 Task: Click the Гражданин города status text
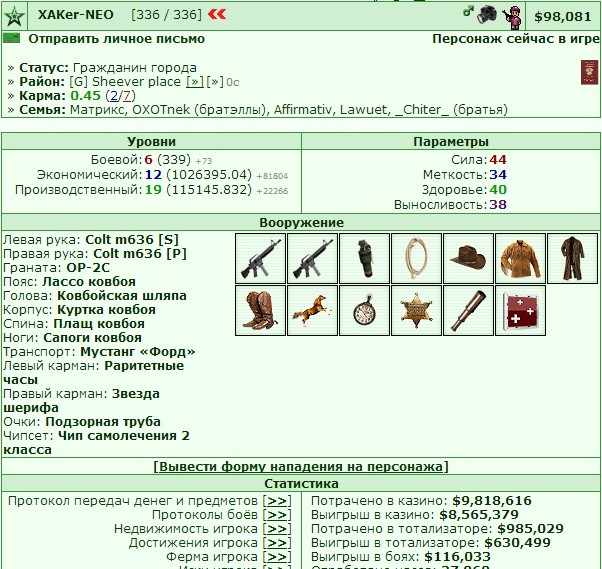(x=135, y=68)
